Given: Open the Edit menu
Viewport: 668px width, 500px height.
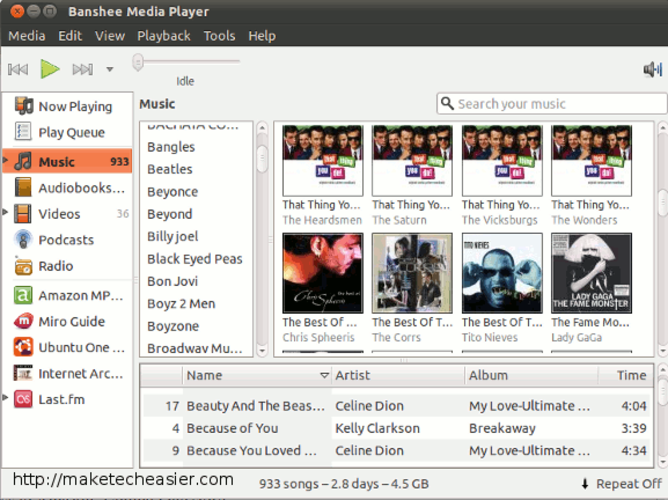Looking at the screenshot, I should pos(70,36).
